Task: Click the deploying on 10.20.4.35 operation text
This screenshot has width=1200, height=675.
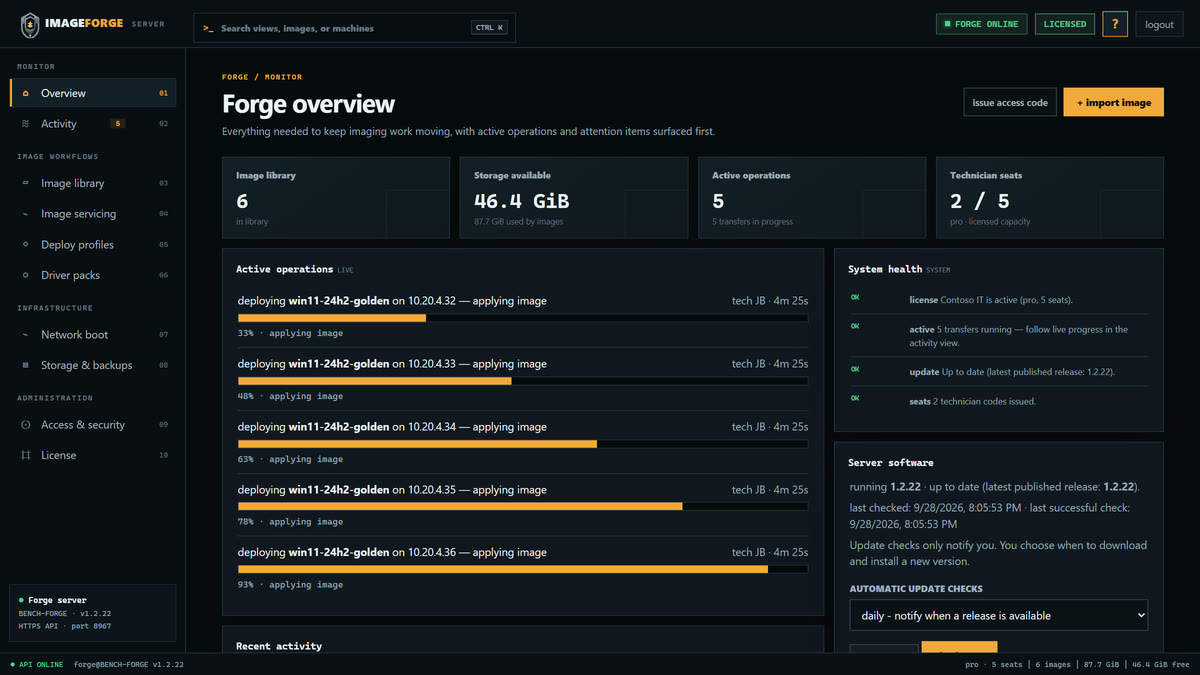Action: [x=392, y=490]
